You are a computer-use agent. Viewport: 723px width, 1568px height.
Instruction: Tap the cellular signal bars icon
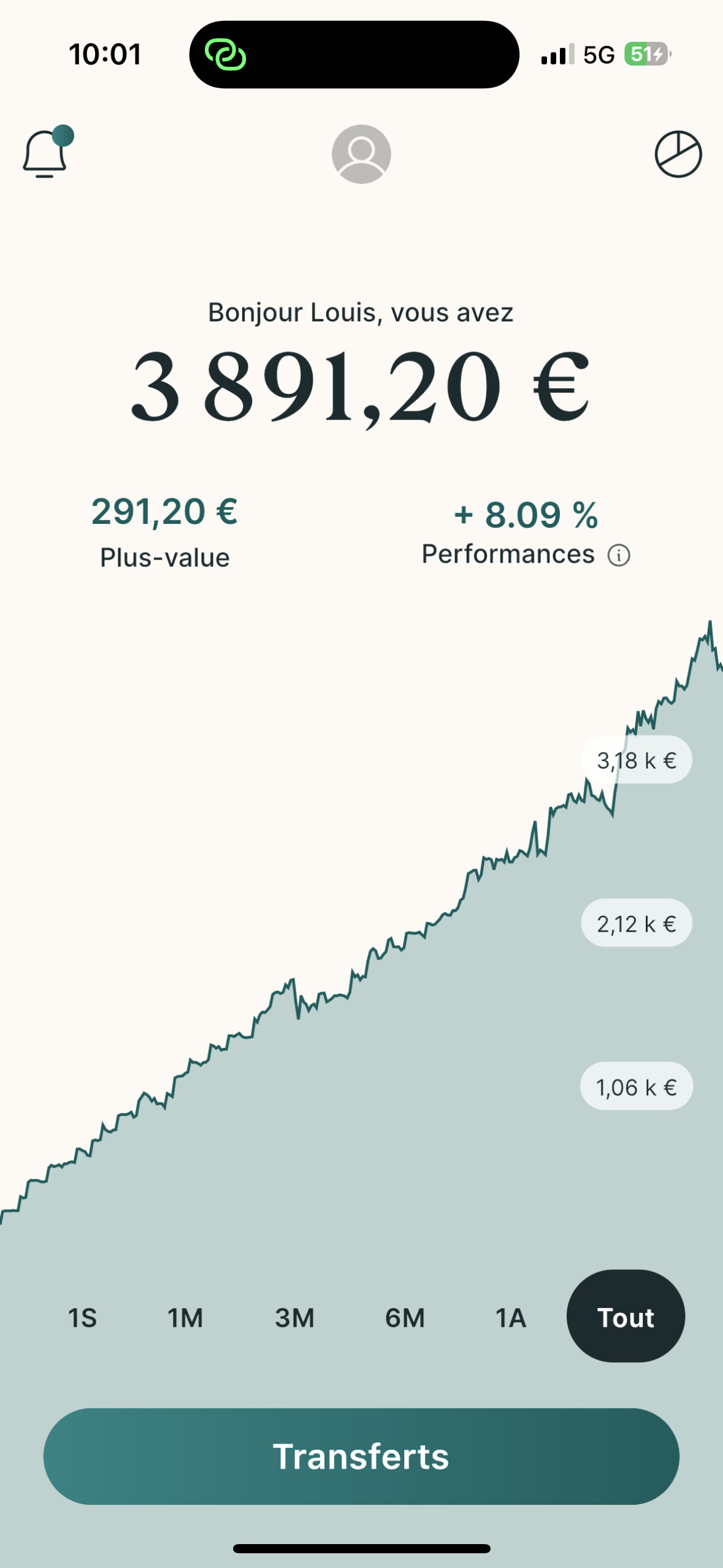point(557,55)
